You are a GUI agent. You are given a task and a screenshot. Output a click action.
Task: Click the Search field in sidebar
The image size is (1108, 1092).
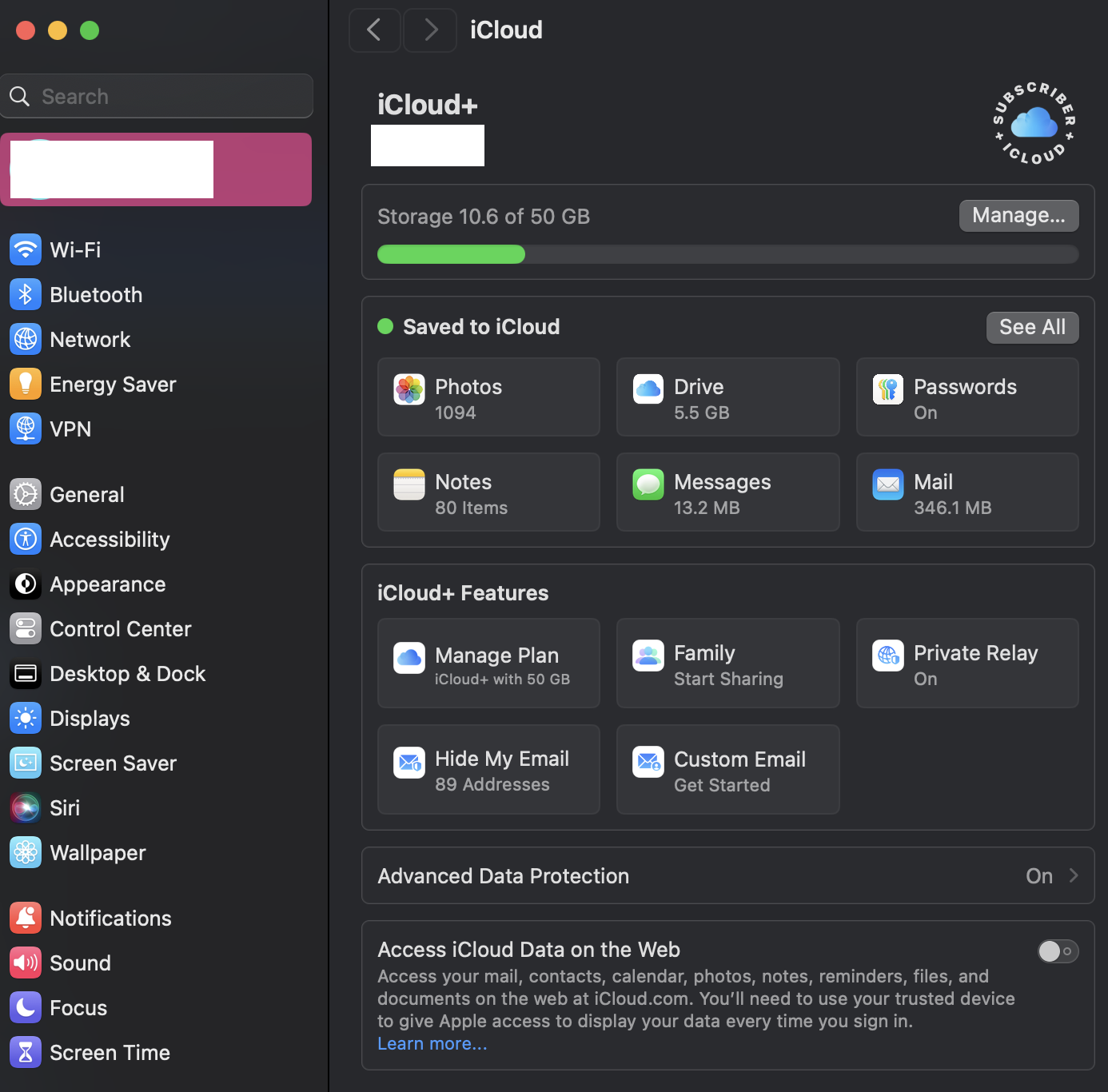pos(157,96)
